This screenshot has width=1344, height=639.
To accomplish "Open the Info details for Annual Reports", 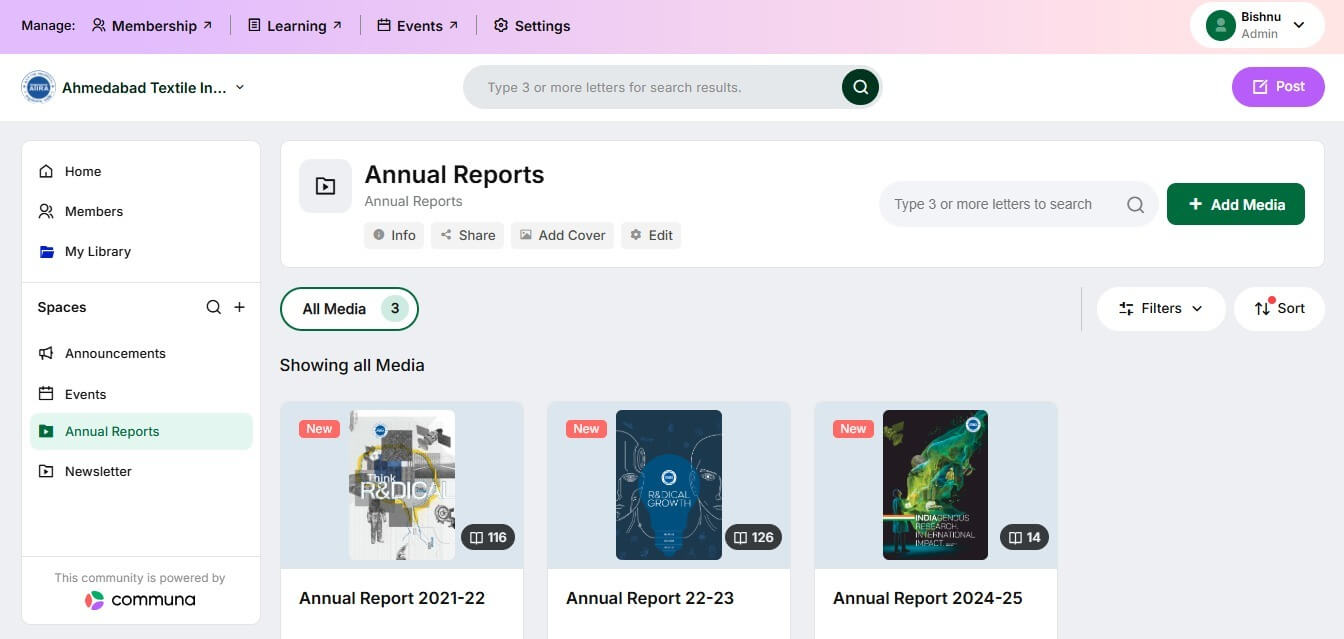I will click(394, 235).
